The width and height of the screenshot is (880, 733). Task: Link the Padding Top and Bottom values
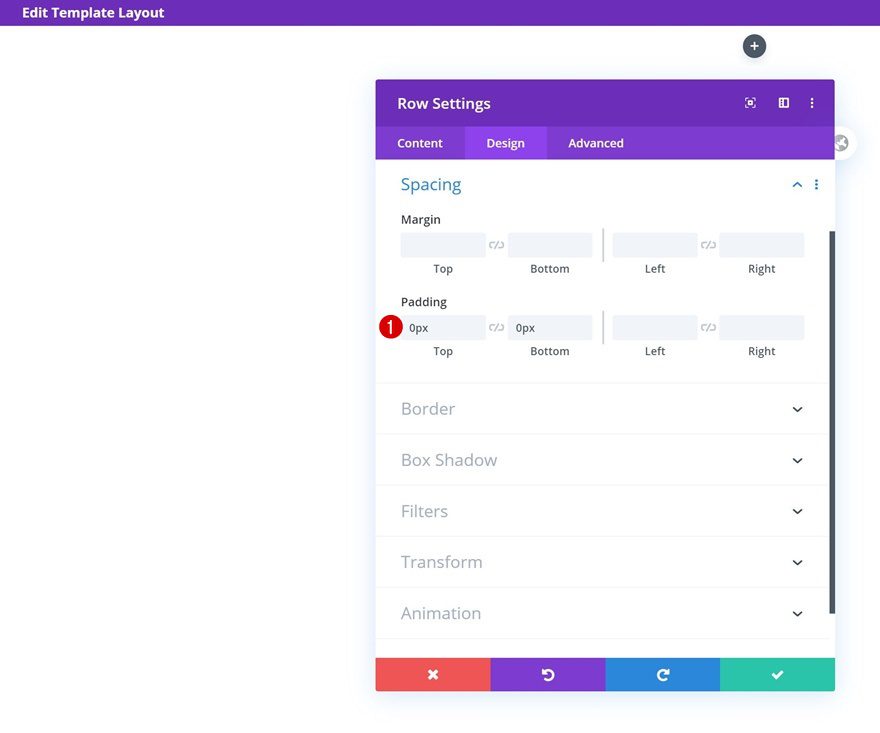tap(496, 327)
